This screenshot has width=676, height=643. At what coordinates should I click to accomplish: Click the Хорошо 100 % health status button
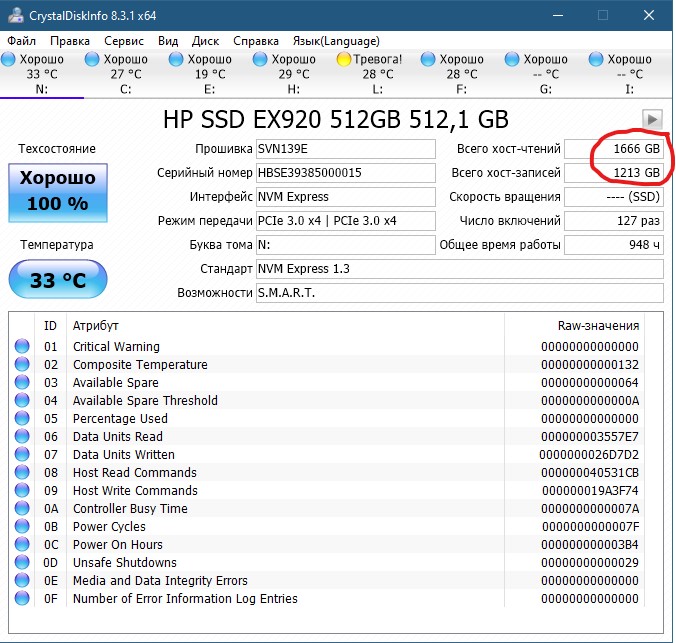click(x=57, y=192)
